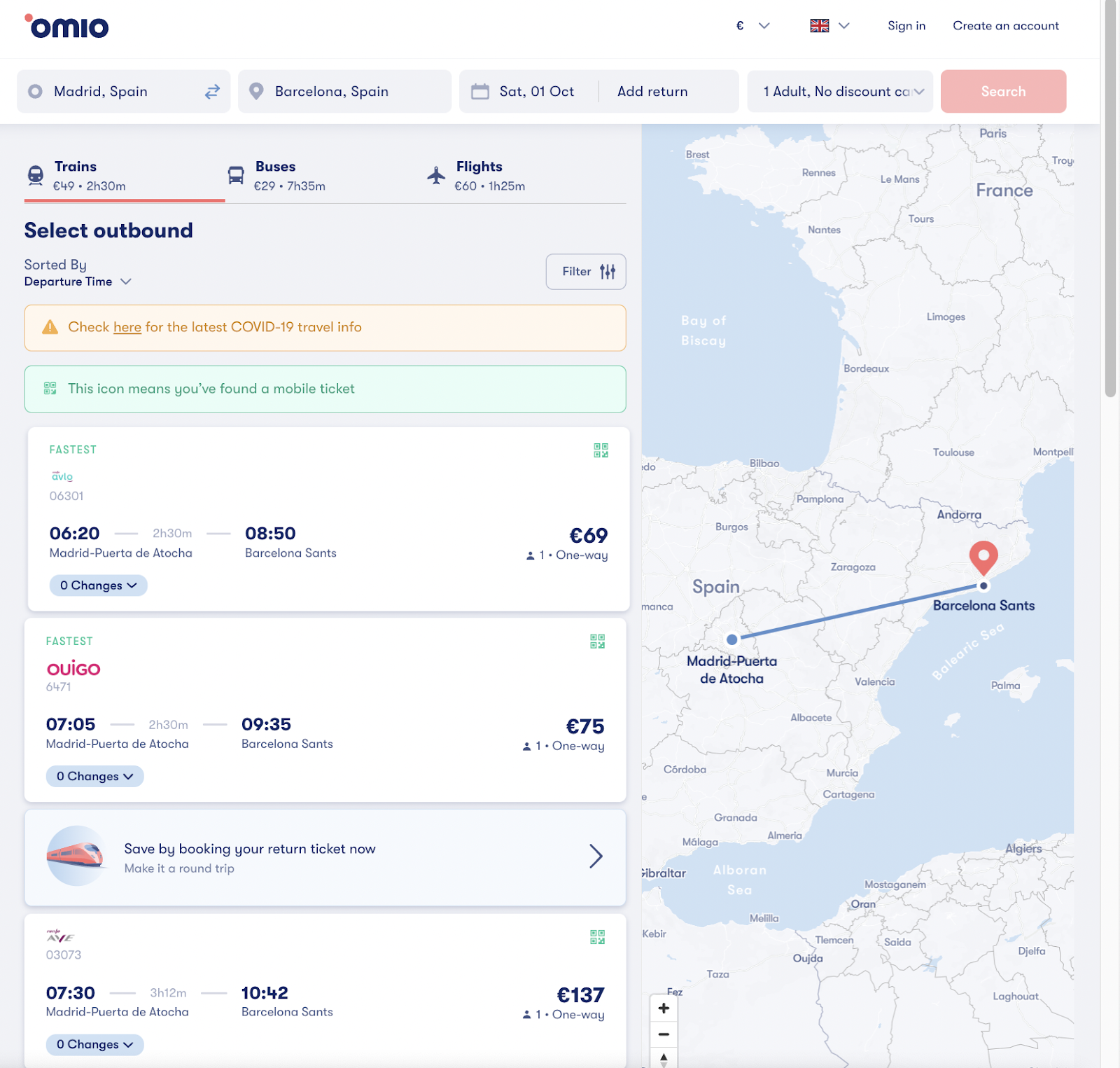
Task: Click the Zaragoza label on the map
Action: pos(853,567)
